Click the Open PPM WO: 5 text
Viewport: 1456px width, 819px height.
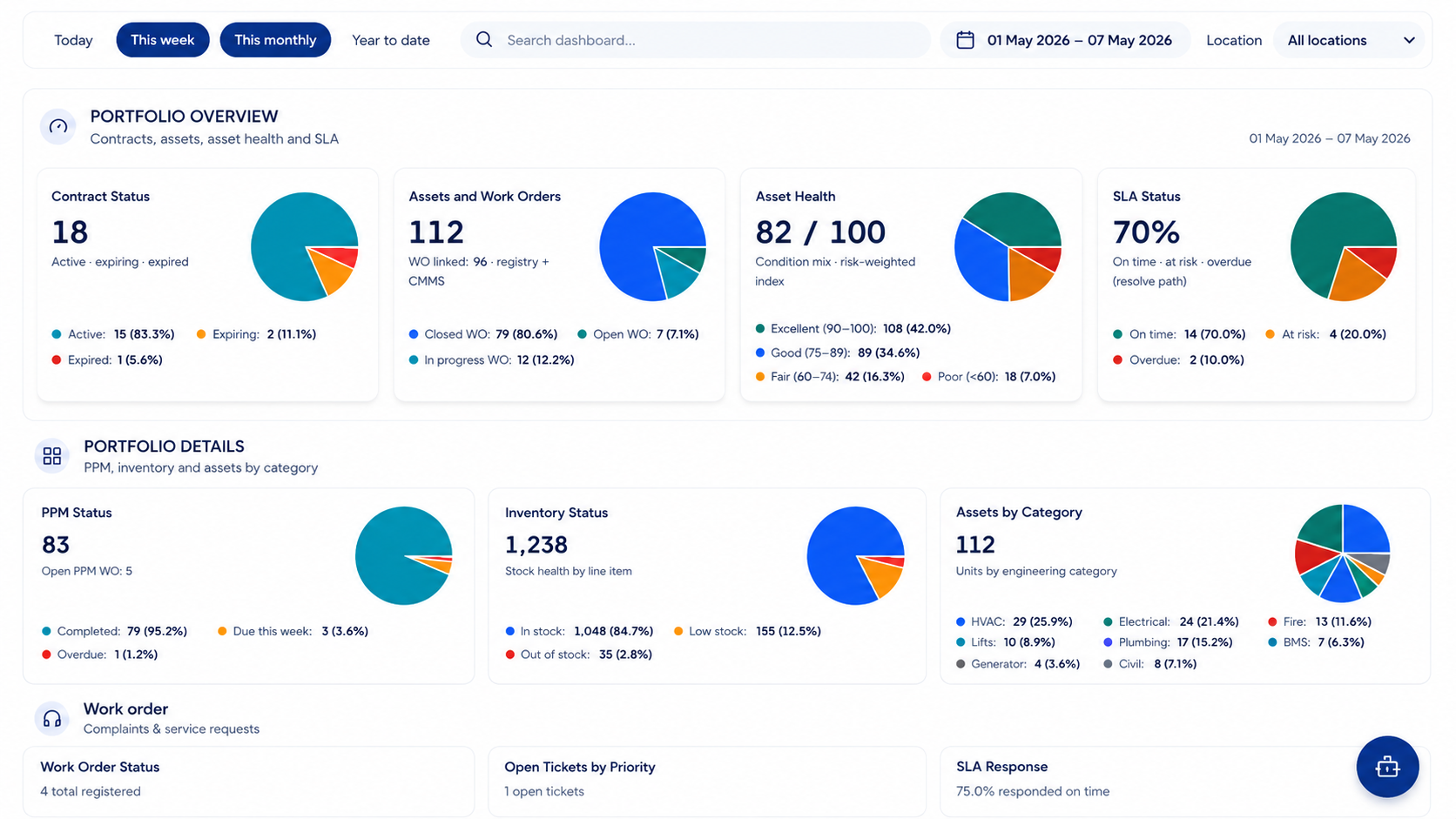[x=87, y=571]
